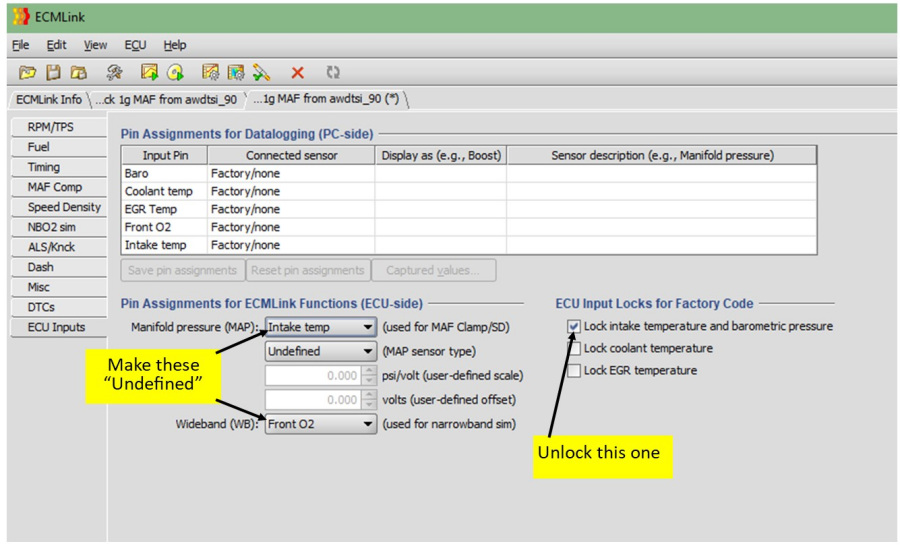Open the ECU Inputs side tab
900x546 pixels.
tap(59, 327)
